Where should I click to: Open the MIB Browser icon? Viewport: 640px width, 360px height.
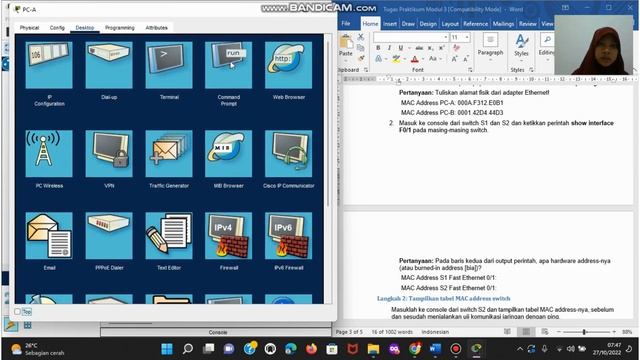pos(229,154)
